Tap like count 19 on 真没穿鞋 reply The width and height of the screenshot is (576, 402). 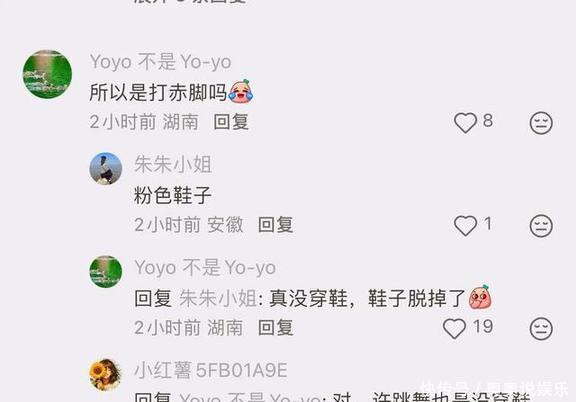point(483,327)
